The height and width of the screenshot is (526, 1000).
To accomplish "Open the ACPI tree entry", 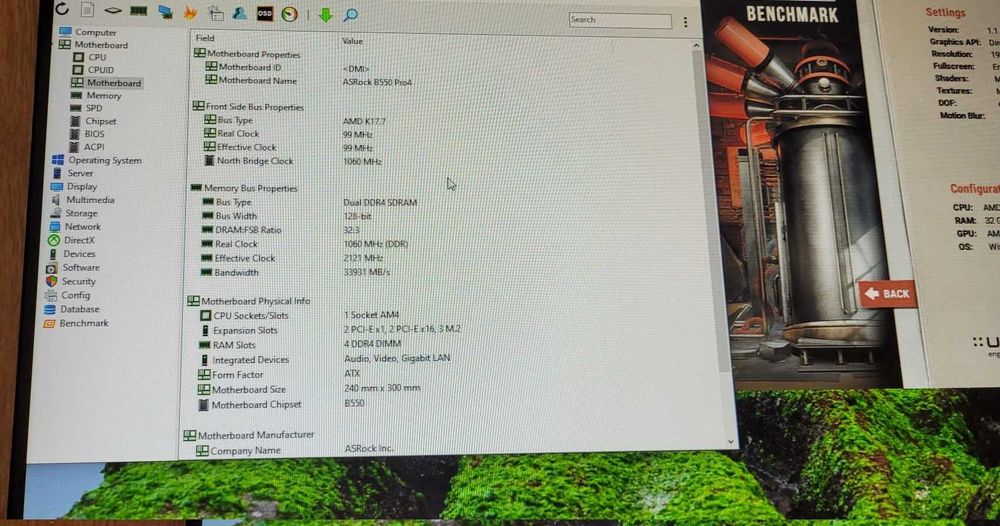I will 86,146.
